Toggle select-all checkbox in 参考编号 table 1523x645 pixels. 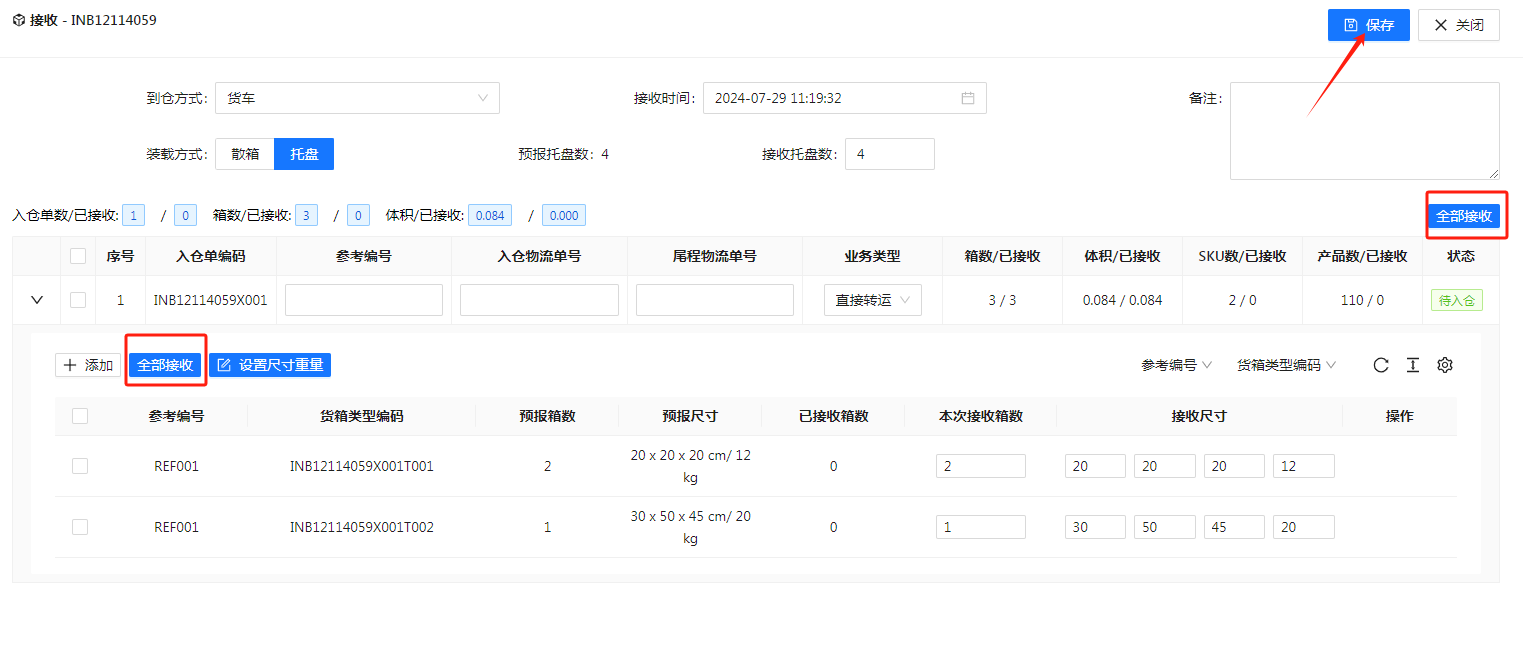pos(80,416)
